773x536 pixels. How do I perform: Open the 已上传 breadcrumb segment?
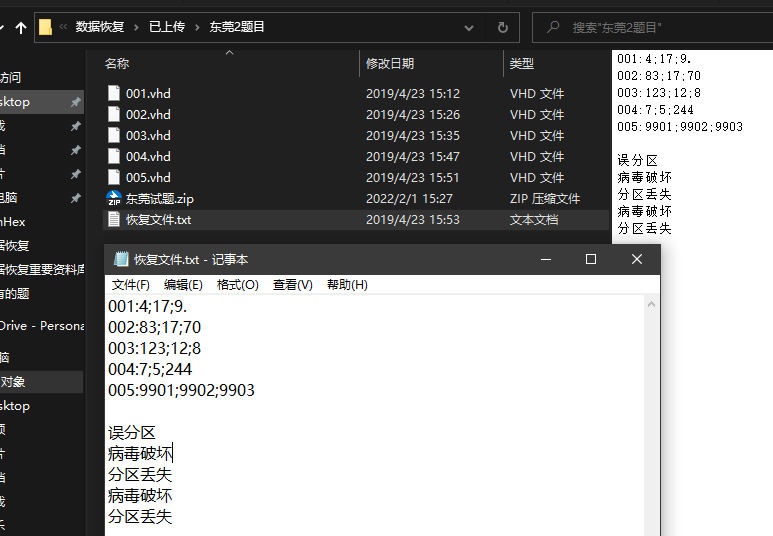point(167,27)
